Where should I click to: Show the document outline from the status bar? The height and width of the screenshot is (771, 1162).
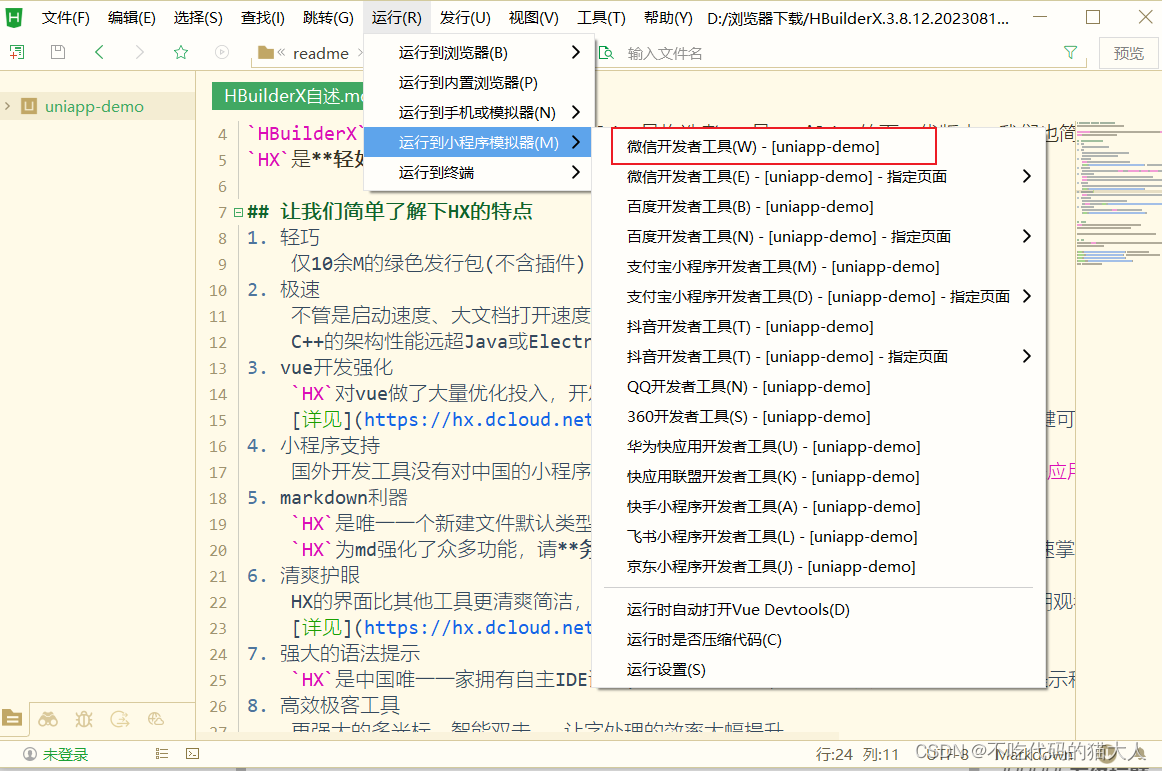click(x=161, y=753)
